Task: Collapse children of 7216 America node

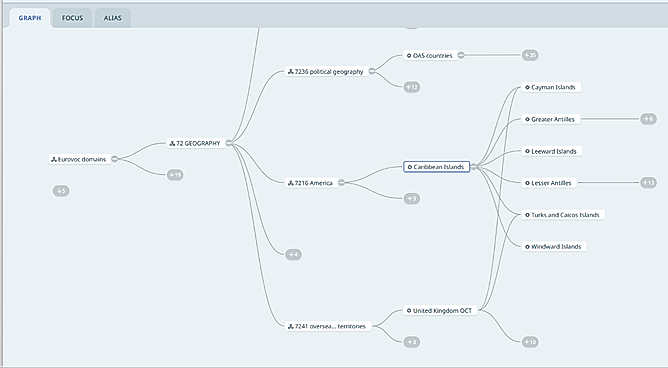Action: (x=341, y=183)
